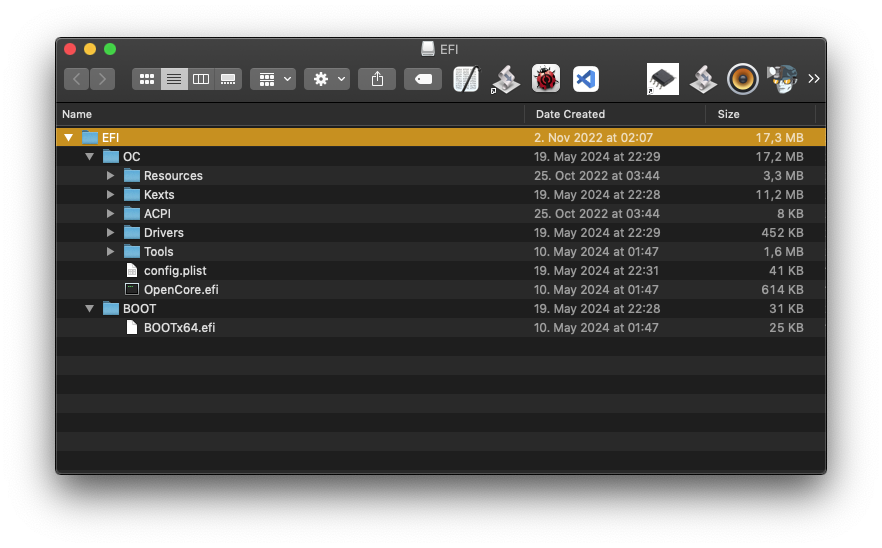Sort by the Size column header
The height and width of the screenshot is (548, 882).
point(760,114)
